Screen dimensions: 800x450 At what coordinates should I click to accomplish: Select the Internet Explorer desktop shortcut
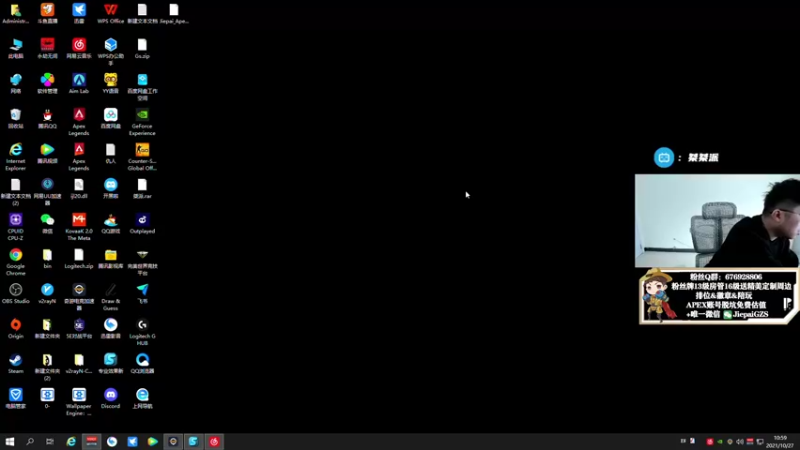tap(16, 157)
